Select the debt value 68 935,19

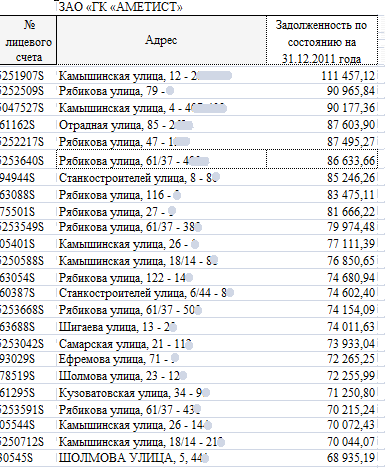tap(351, 458)
